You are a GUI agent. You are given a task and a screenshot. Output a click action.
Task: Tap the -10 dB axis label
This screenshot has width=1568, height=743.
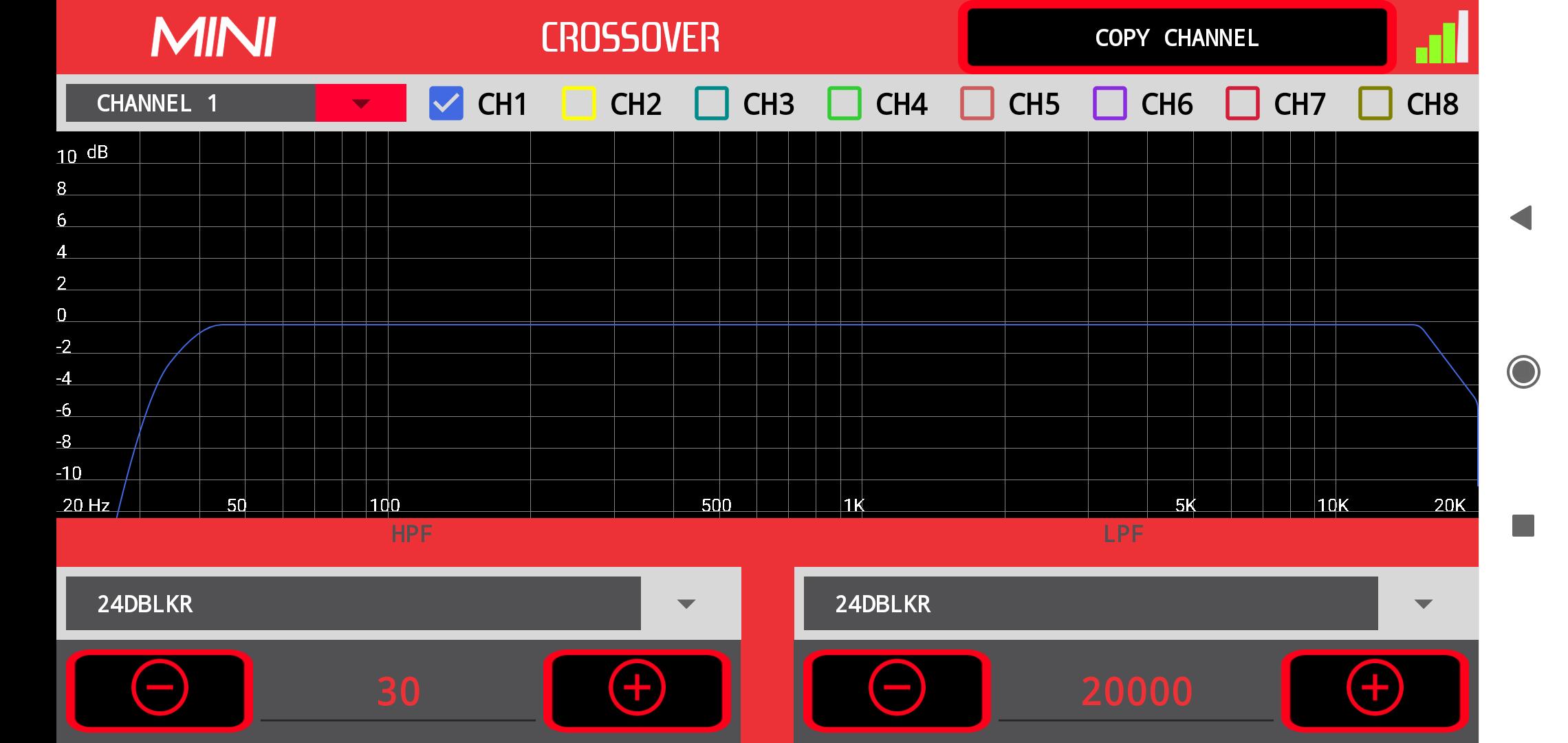click(69, 473)
